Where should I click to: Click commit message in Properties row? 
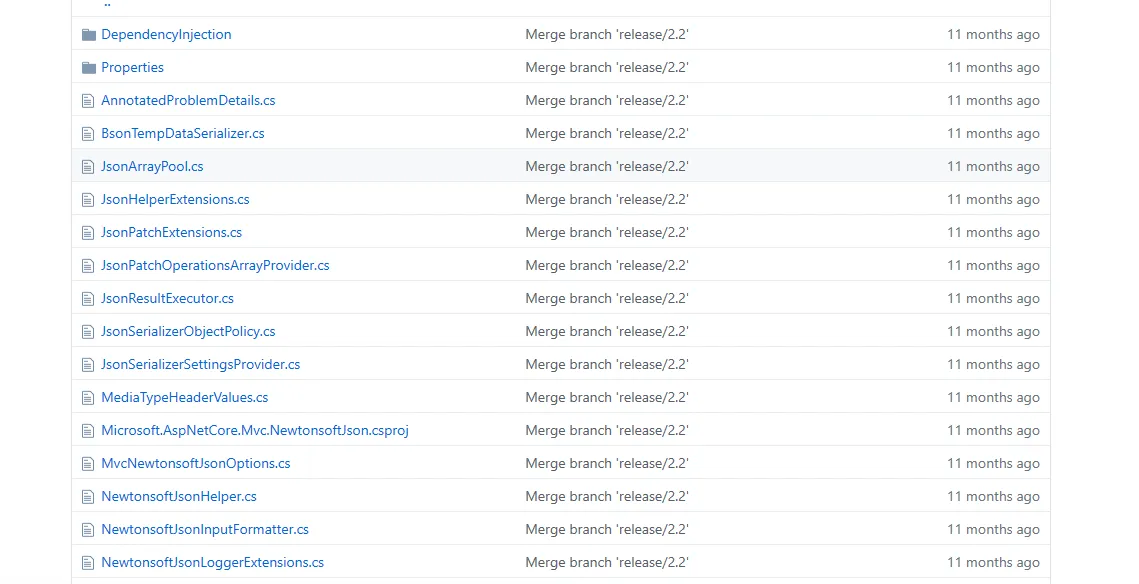pyautogui.click(x=607, y=68)
